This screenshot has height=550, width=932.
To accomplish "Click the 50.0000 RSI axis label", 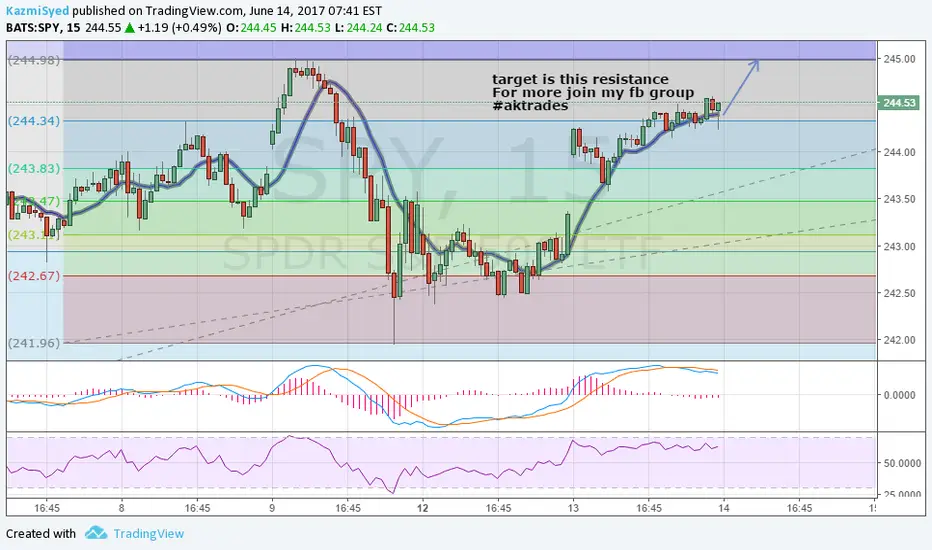I will coord(902,463).
